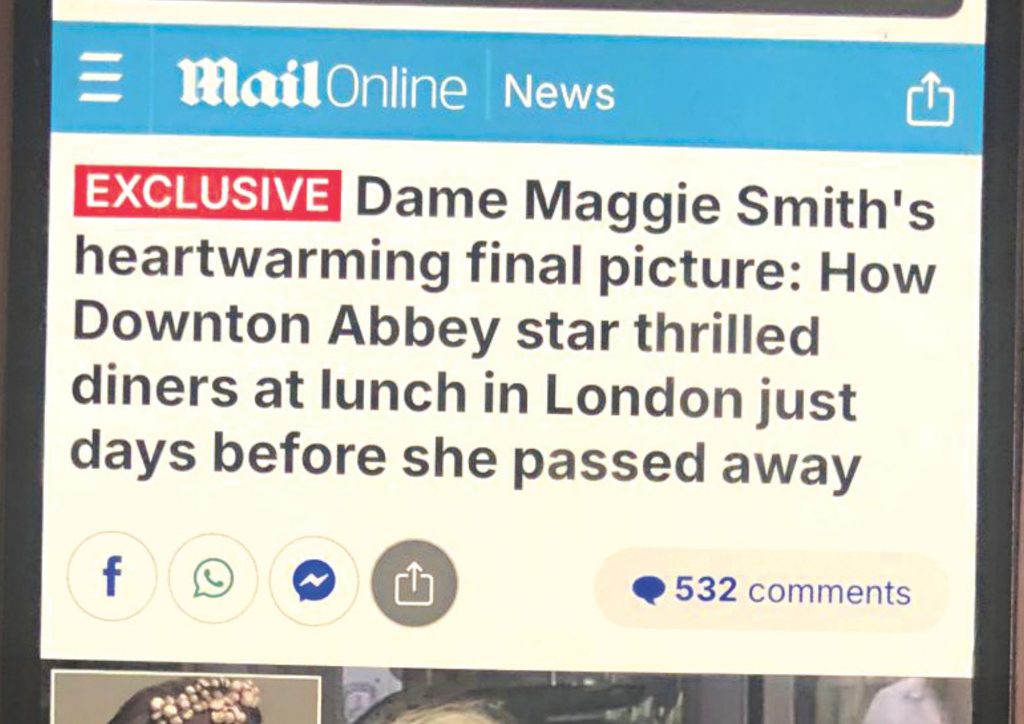
Task: Click the 532 comment count number
Action: click(x=706, y=590)
